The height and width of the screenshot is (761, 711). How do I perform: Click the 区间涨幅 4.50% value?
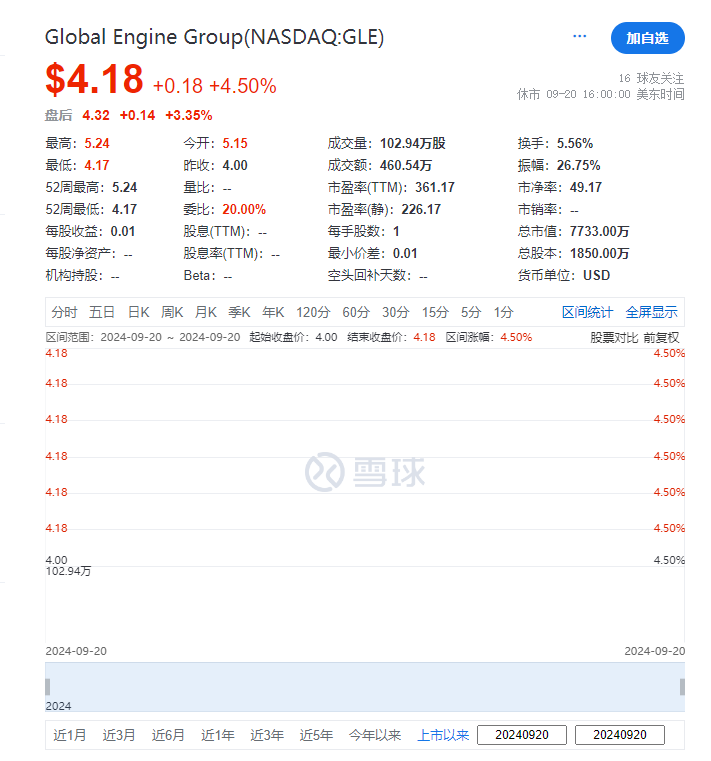click(x=516, y=337)
